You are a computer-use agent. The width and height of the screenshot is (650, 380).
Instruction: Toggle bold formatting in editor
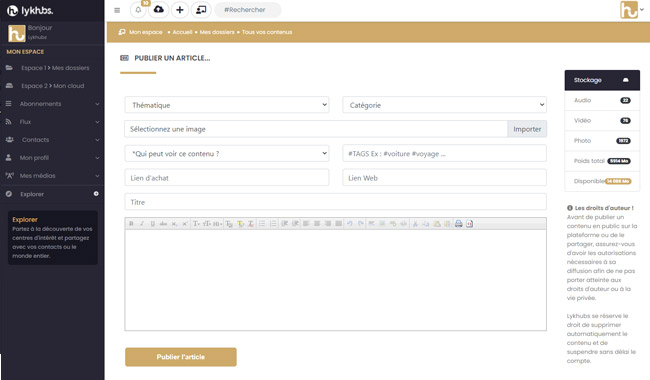tap(131, 224)
